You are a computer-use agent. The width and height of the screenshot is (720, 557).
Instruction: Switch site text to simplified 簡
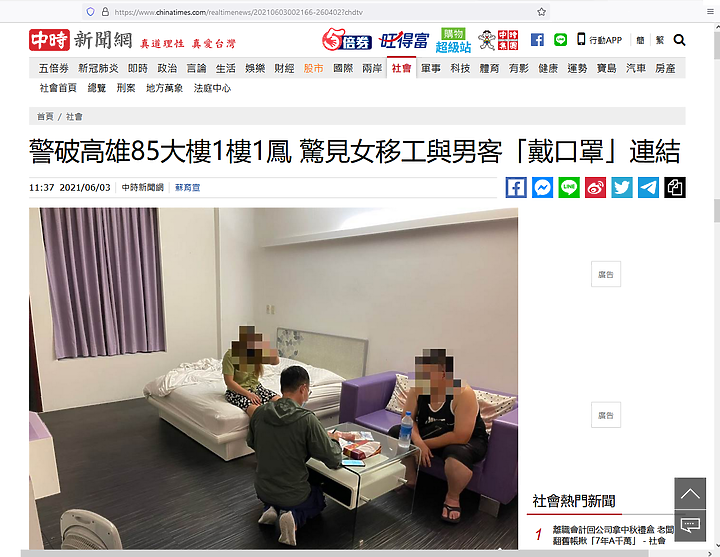pos(640,40)
